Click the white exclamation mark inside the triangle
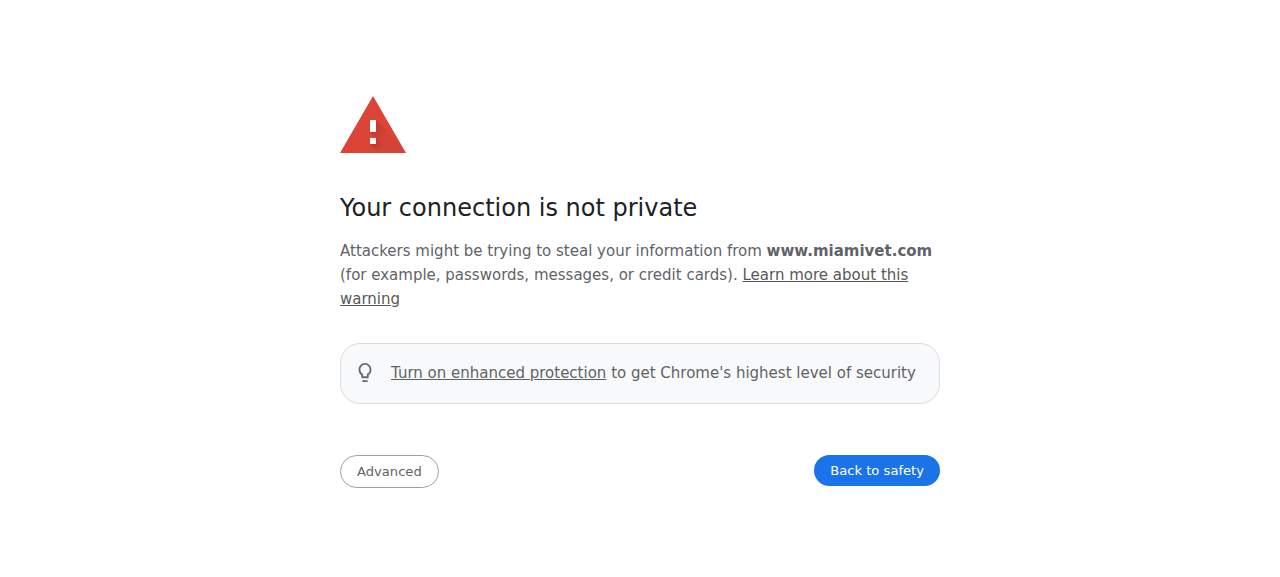The width and height of the screenshot is (1280, 577). [373, 131]
